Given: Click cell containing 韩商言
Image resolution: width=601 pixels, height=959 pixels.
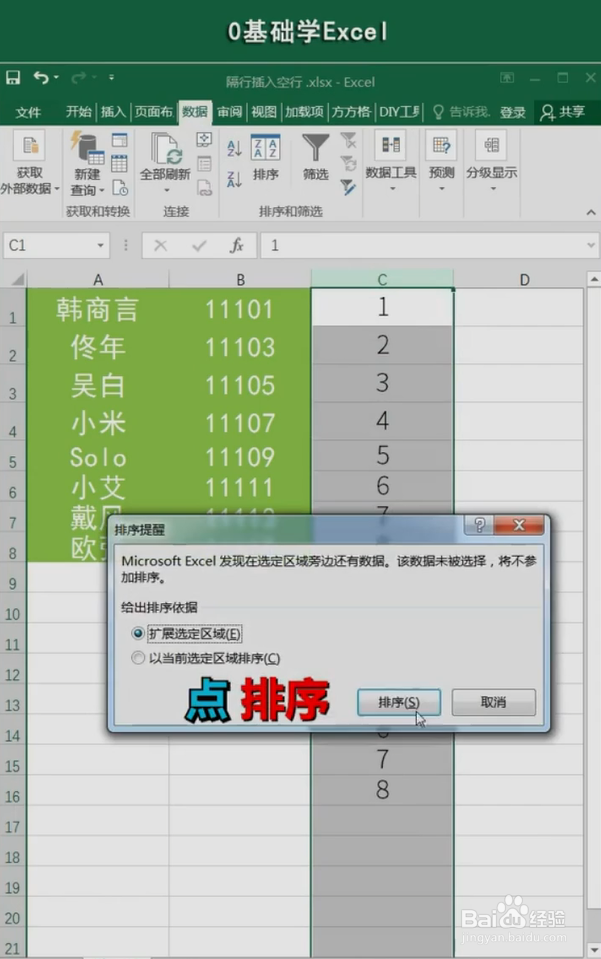Looking at the screenshot, I should 98,308.
